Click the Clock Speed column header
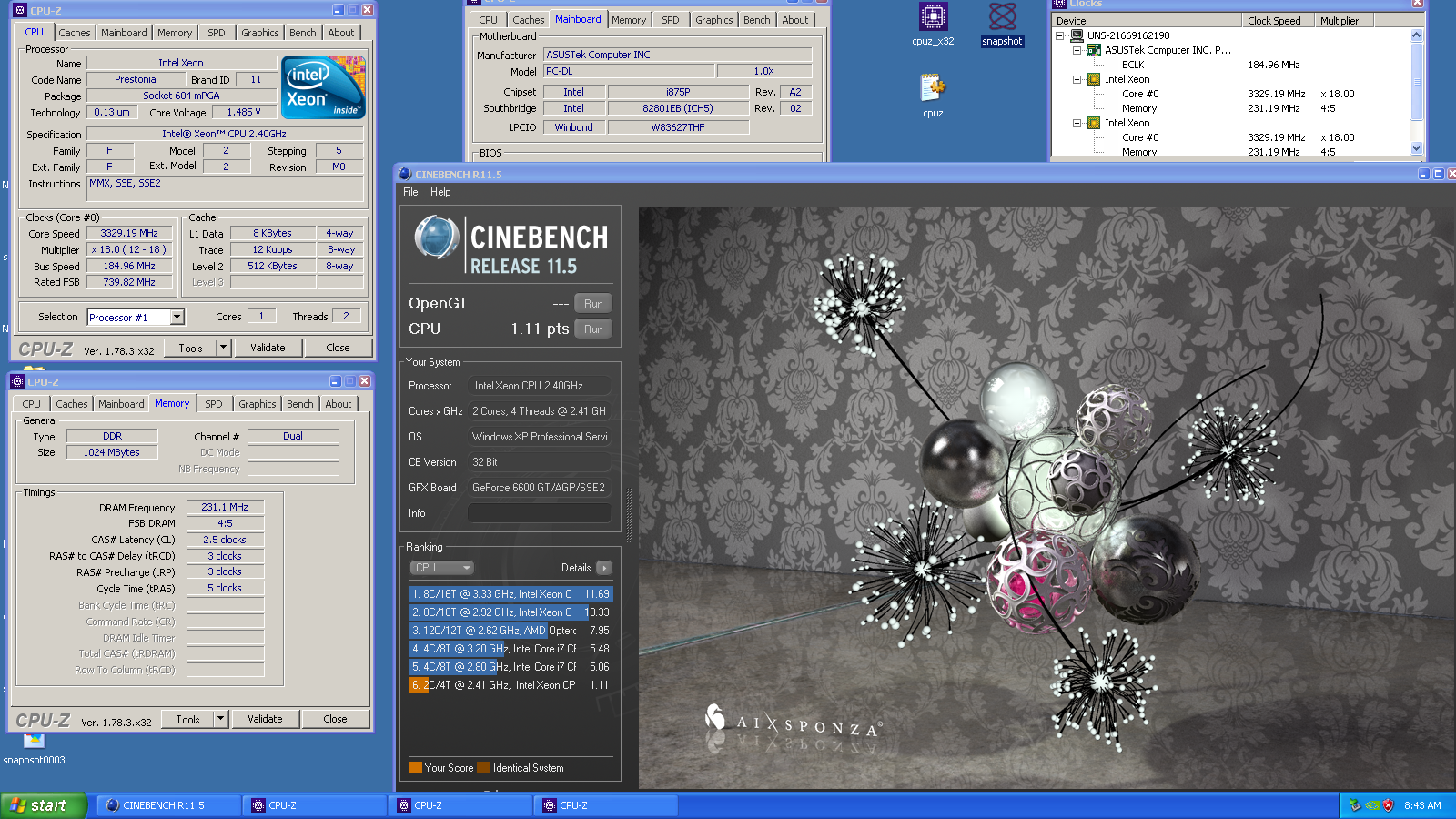1456x819 pixels. [x=1279, y=21]
